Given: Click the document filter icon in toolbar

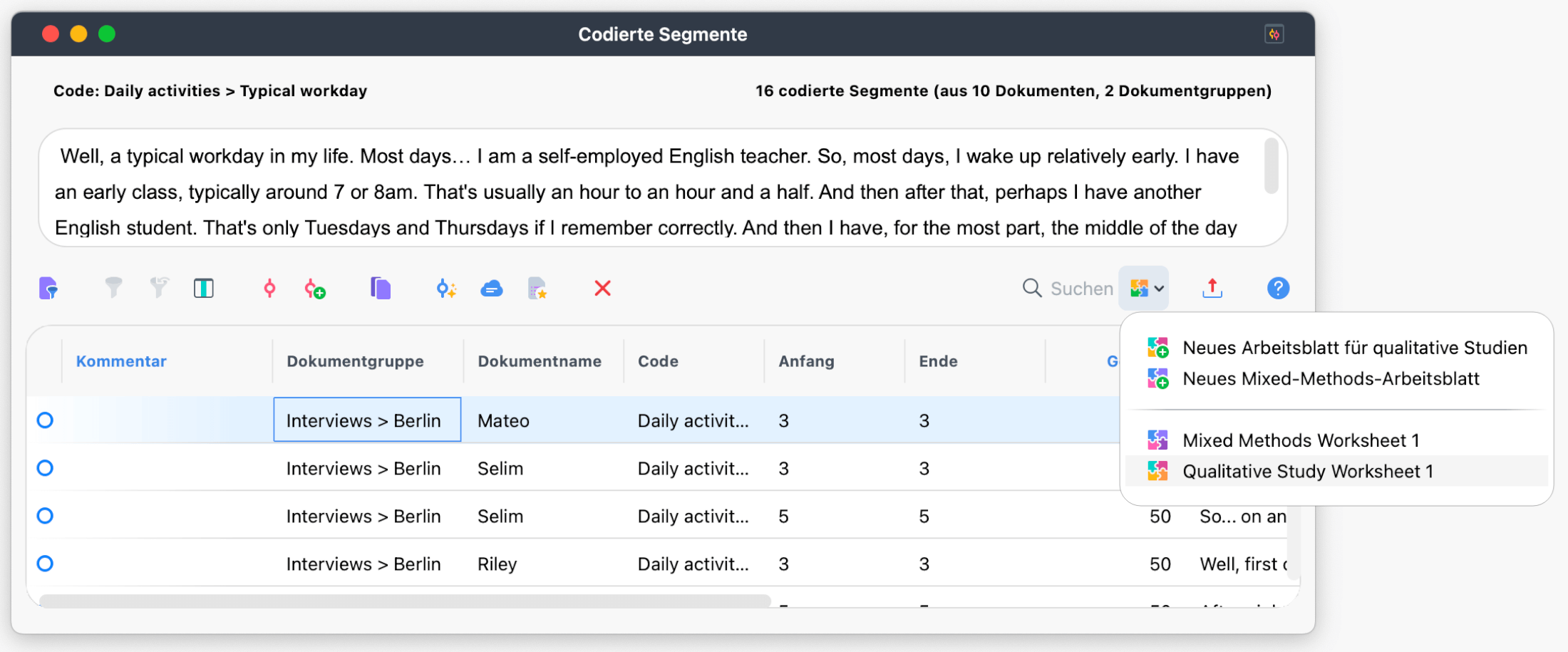Looking at the screenshot, I should (x=48, y=289).
